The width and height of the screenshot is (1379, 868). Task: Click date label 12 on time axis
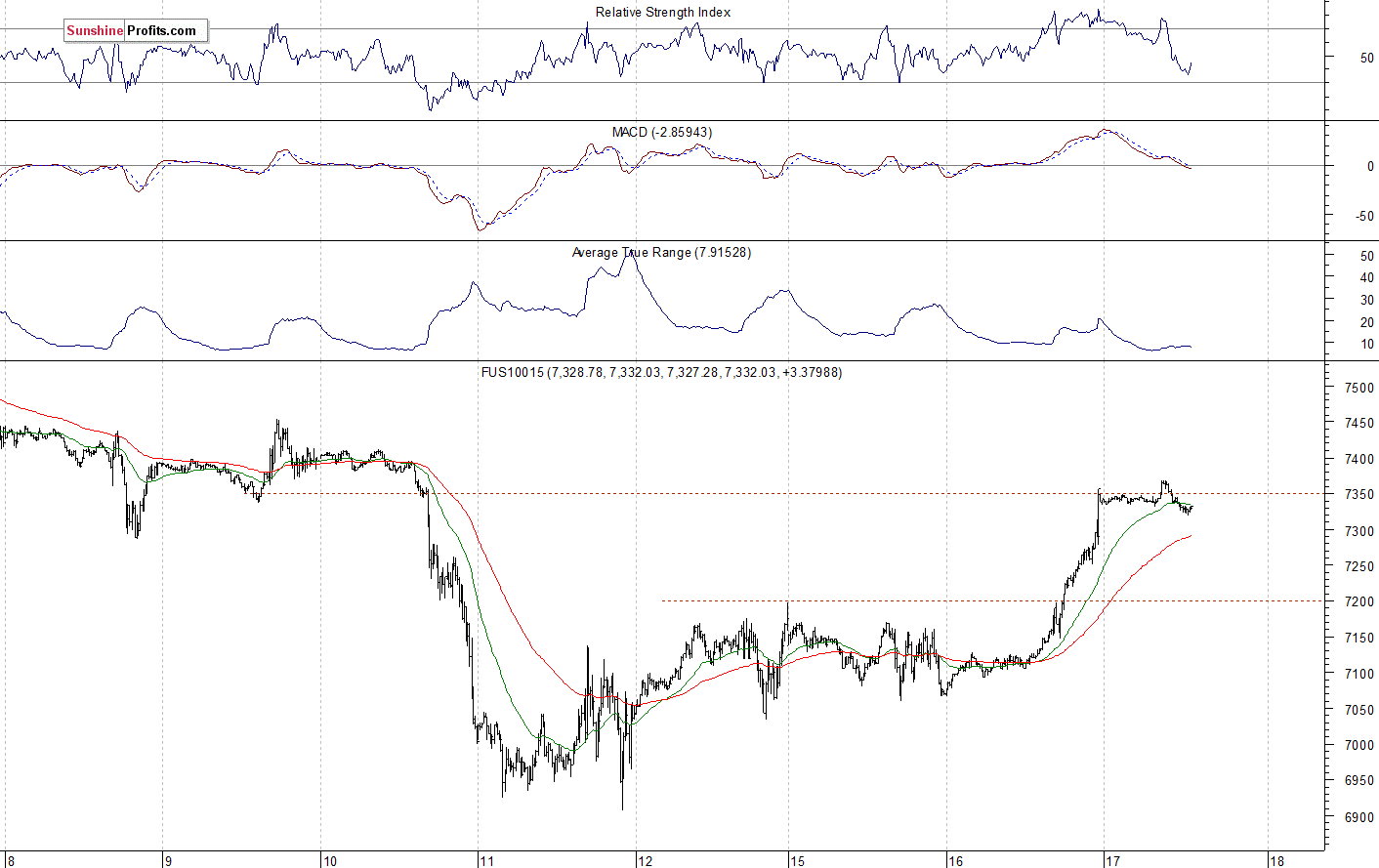(x=645, y=861)
